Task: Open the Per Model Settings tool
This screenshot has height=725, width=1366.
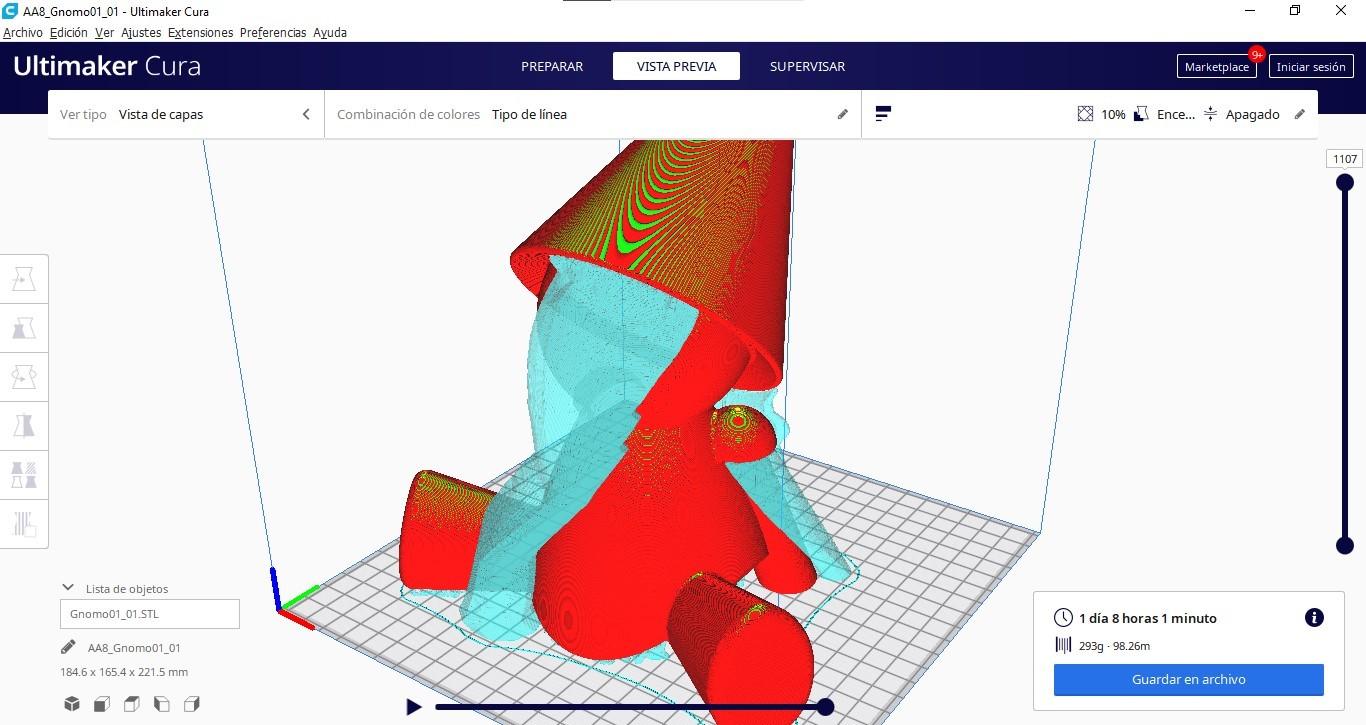Action: [24, 474]
